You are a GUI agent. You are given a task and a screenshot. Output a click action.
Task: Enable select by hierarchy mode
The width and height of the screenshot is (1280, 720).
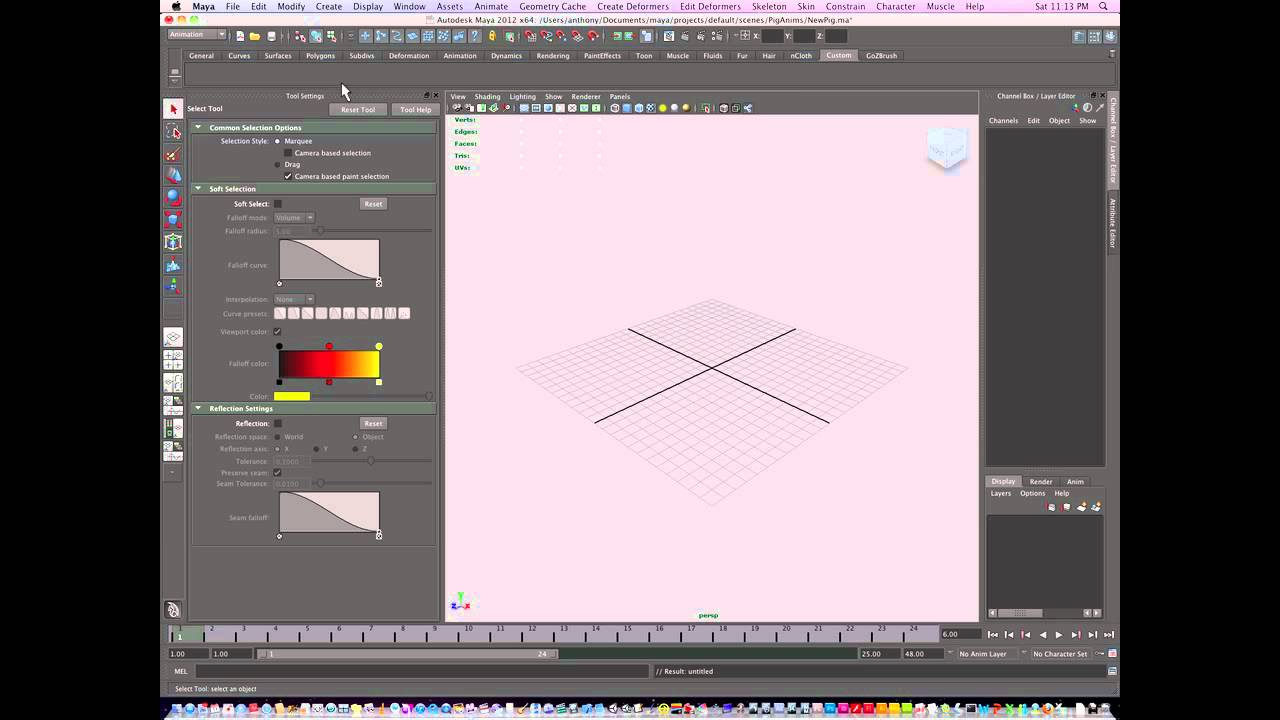300,36
